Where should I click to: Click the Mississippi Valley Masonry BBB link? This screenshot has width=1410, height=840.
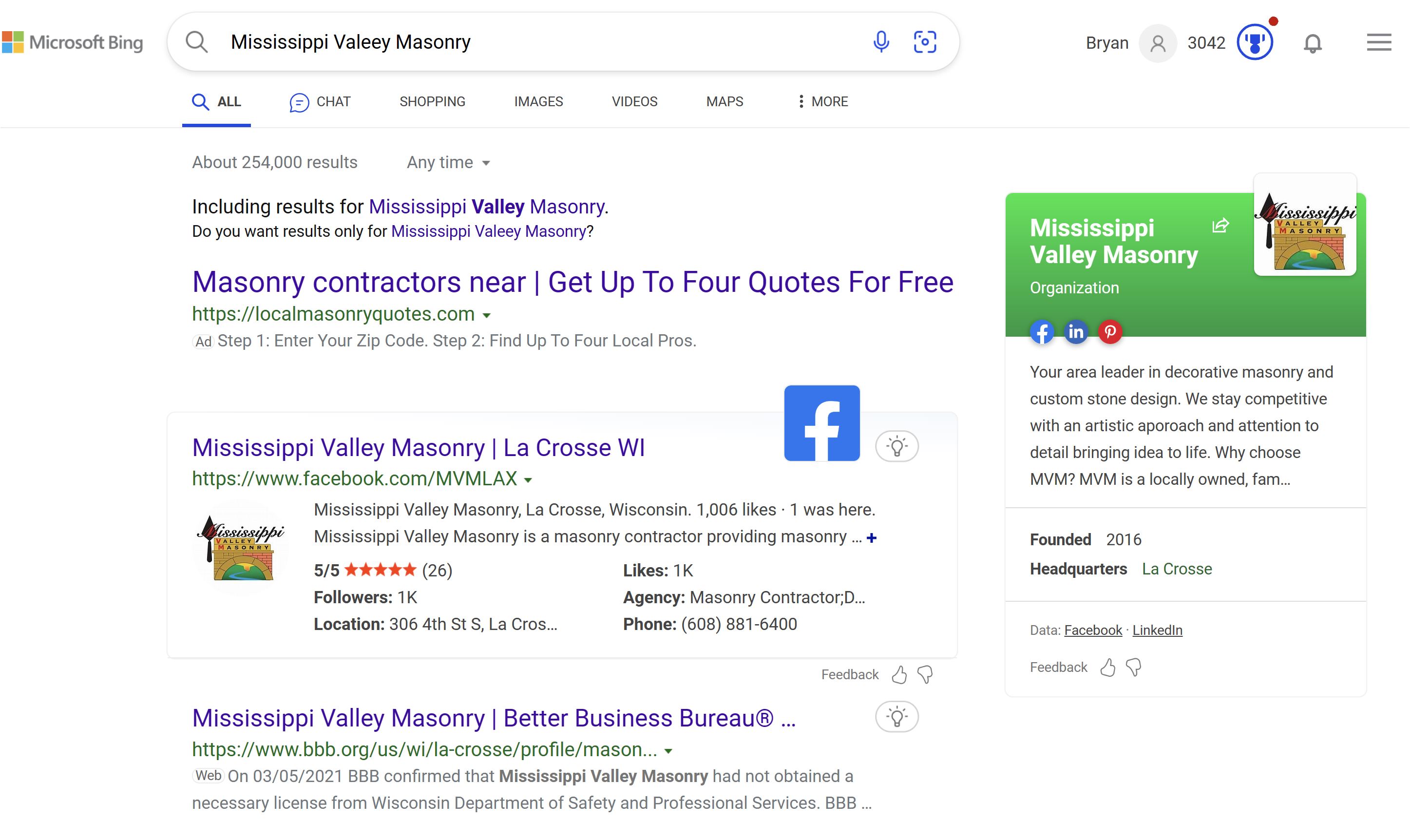[x=494, y=717]
